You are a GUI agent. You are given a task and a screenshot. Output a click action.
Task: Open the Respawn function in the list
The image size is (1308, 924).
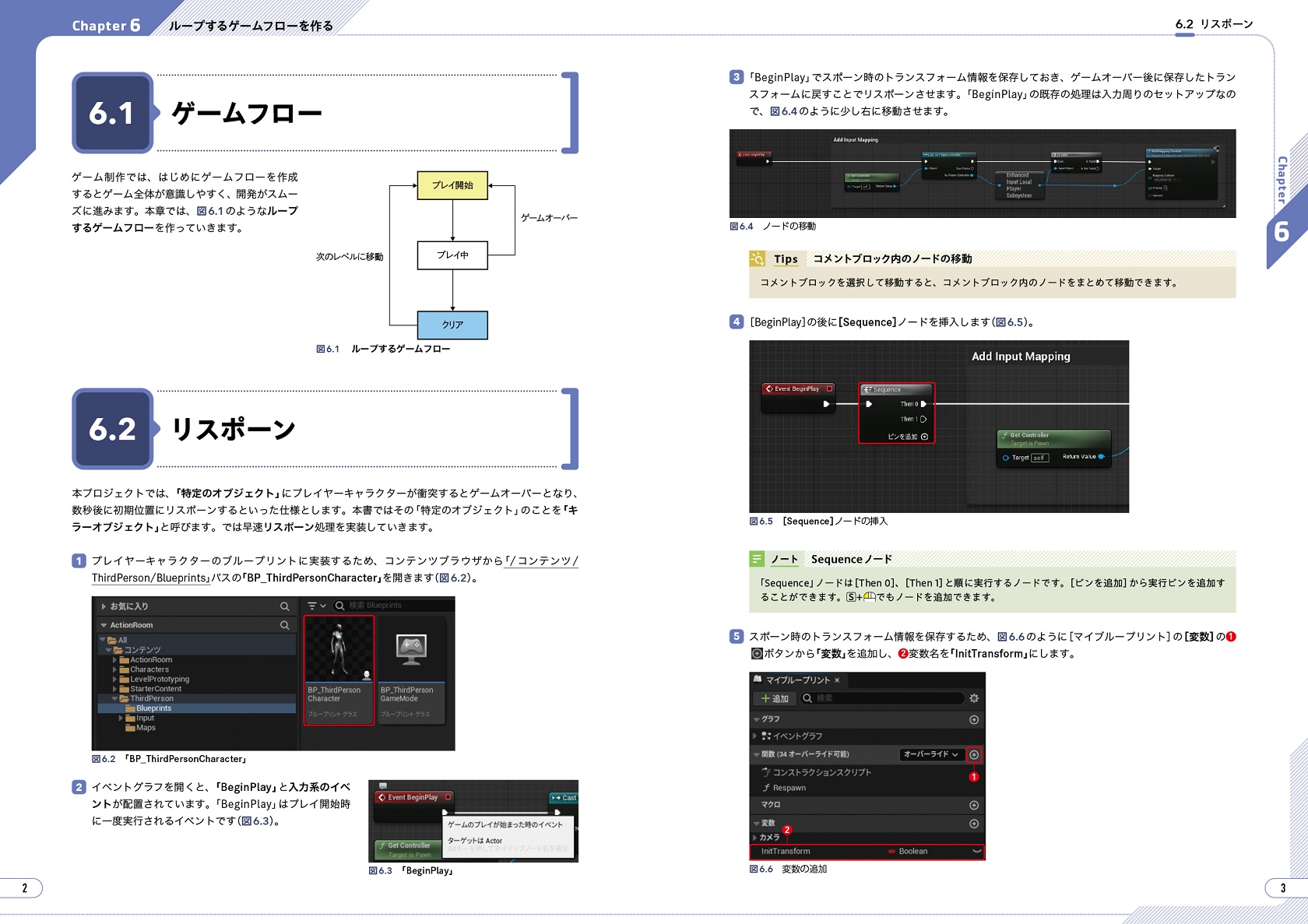(x=789, y=788)
